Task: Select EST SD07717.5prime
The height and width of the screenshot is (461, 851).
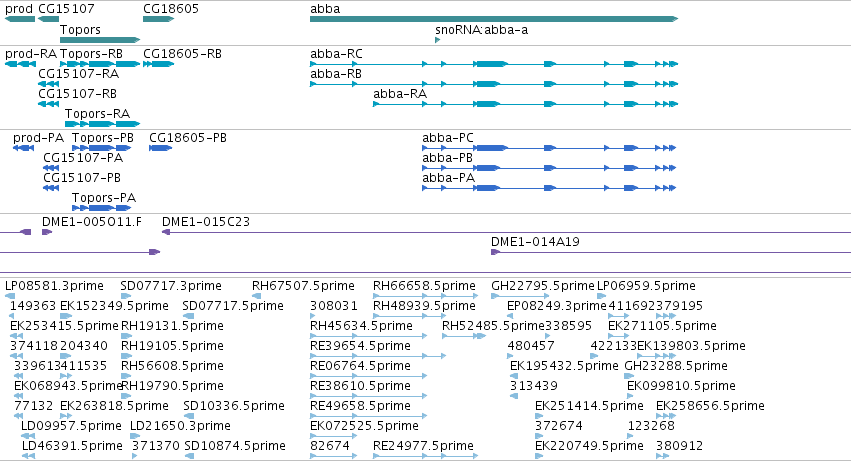Action: (x=233, y=306)
